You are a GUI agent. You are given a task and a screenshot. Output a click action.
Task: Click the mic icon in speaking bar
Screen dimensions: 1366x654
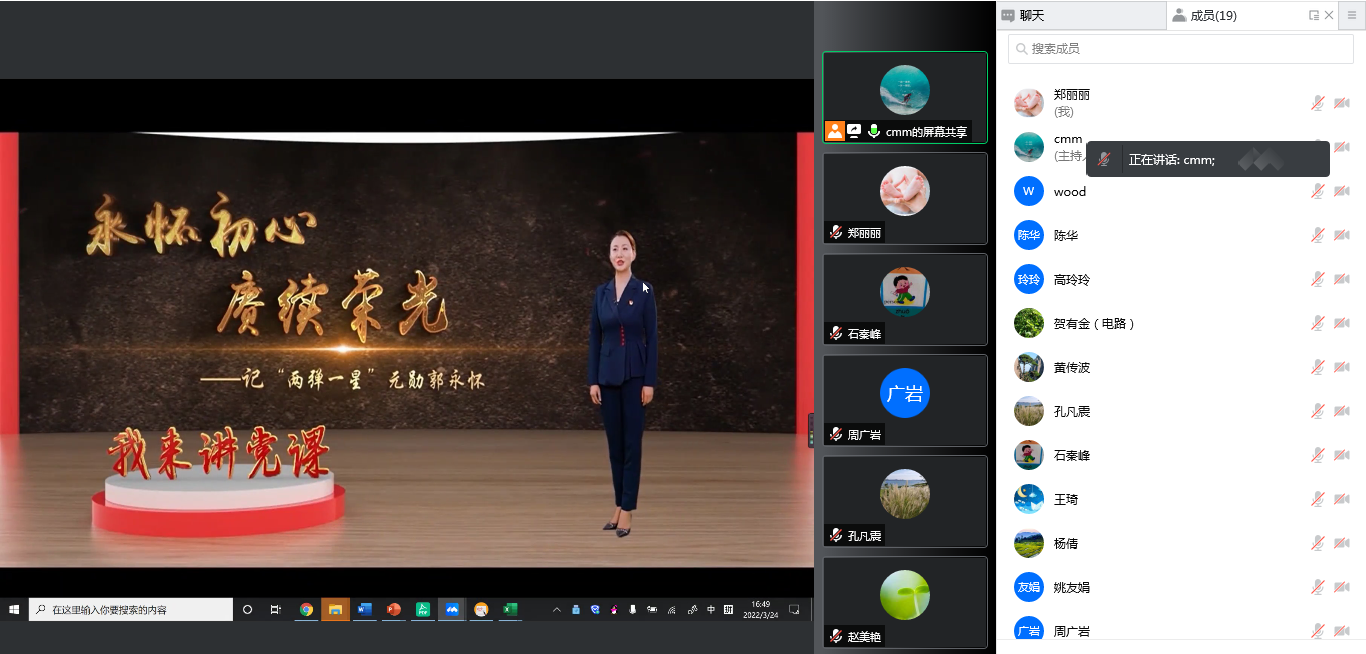tap(1104, 159)
